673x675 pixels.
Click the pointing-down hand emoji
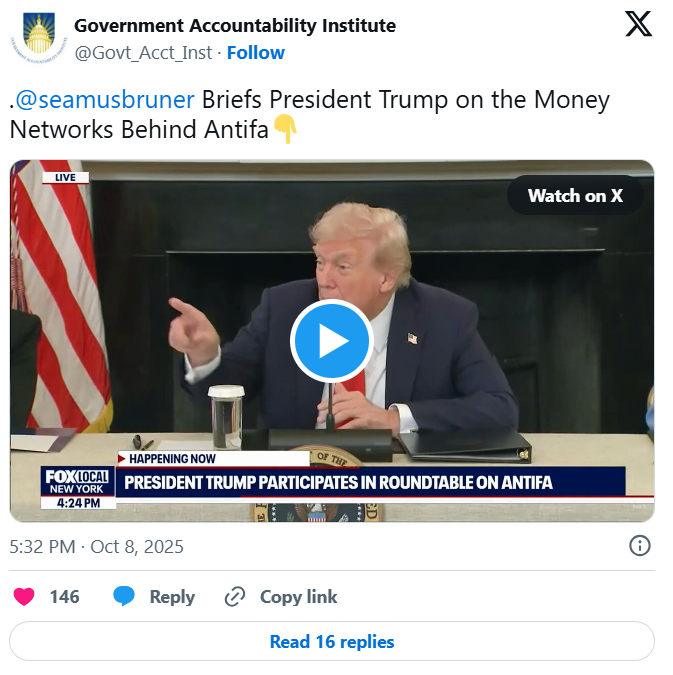tap(285, 129)
